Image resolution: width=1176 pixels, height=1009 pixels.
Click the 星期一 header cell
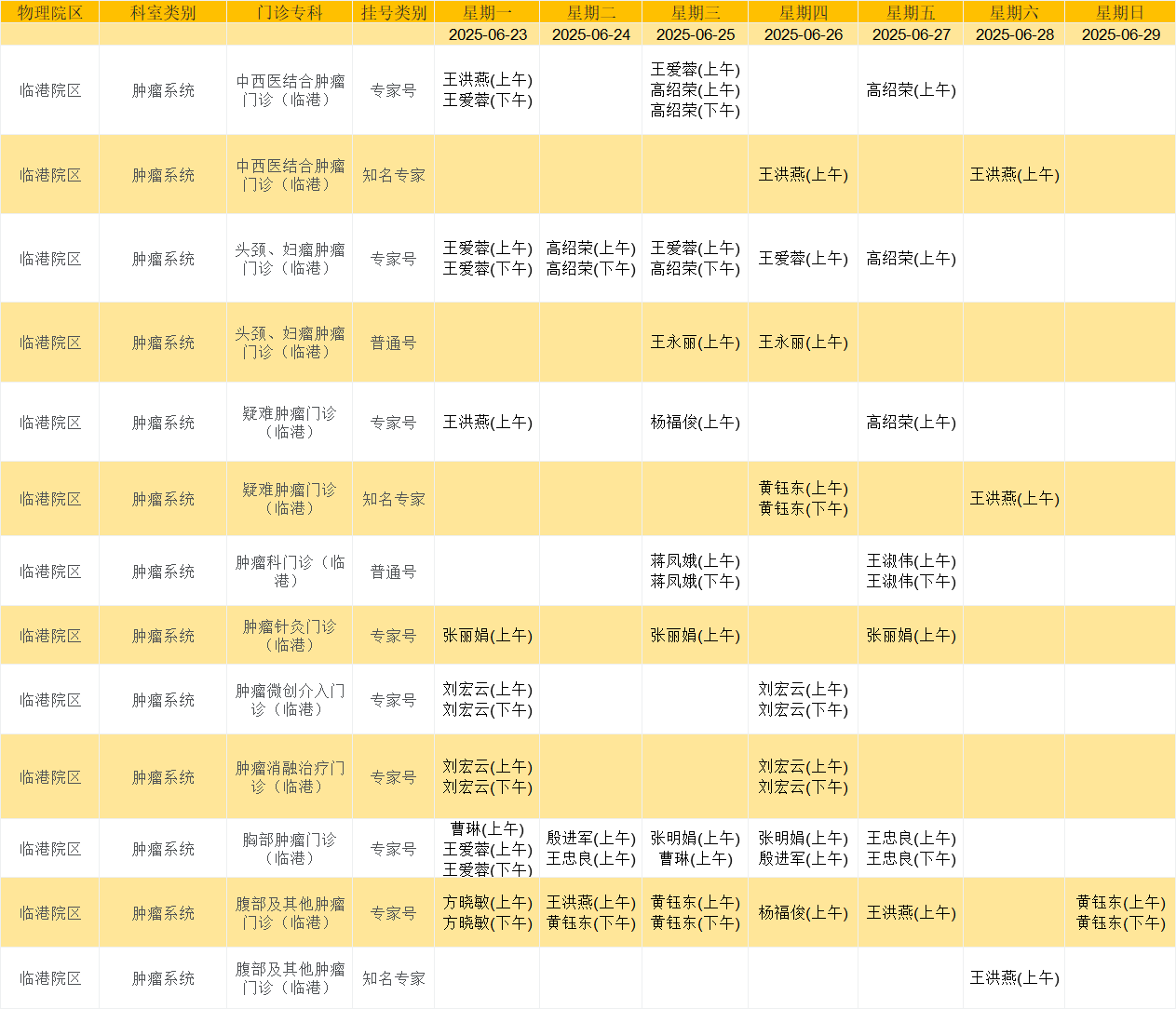point(487,12)
